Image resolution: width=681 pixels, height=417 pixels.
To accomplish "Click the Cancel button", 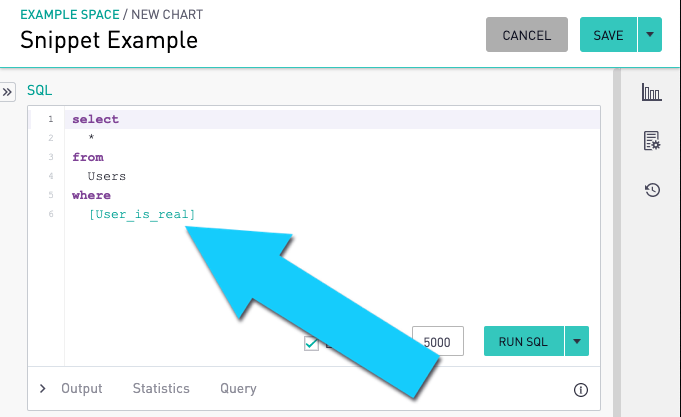I will (526, 35).
